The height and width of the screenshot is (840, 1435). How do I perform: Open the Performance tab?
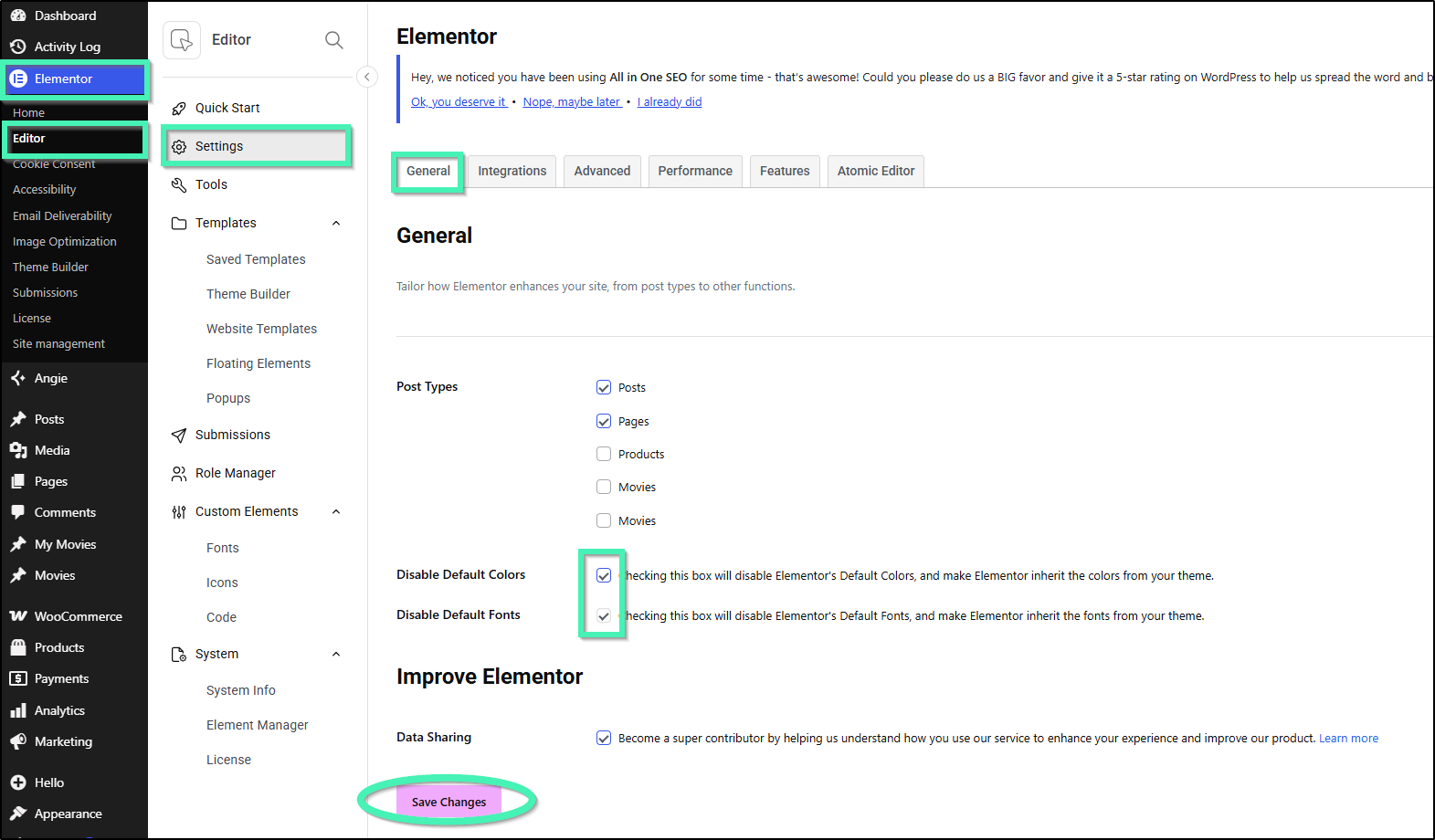[695, 172]
